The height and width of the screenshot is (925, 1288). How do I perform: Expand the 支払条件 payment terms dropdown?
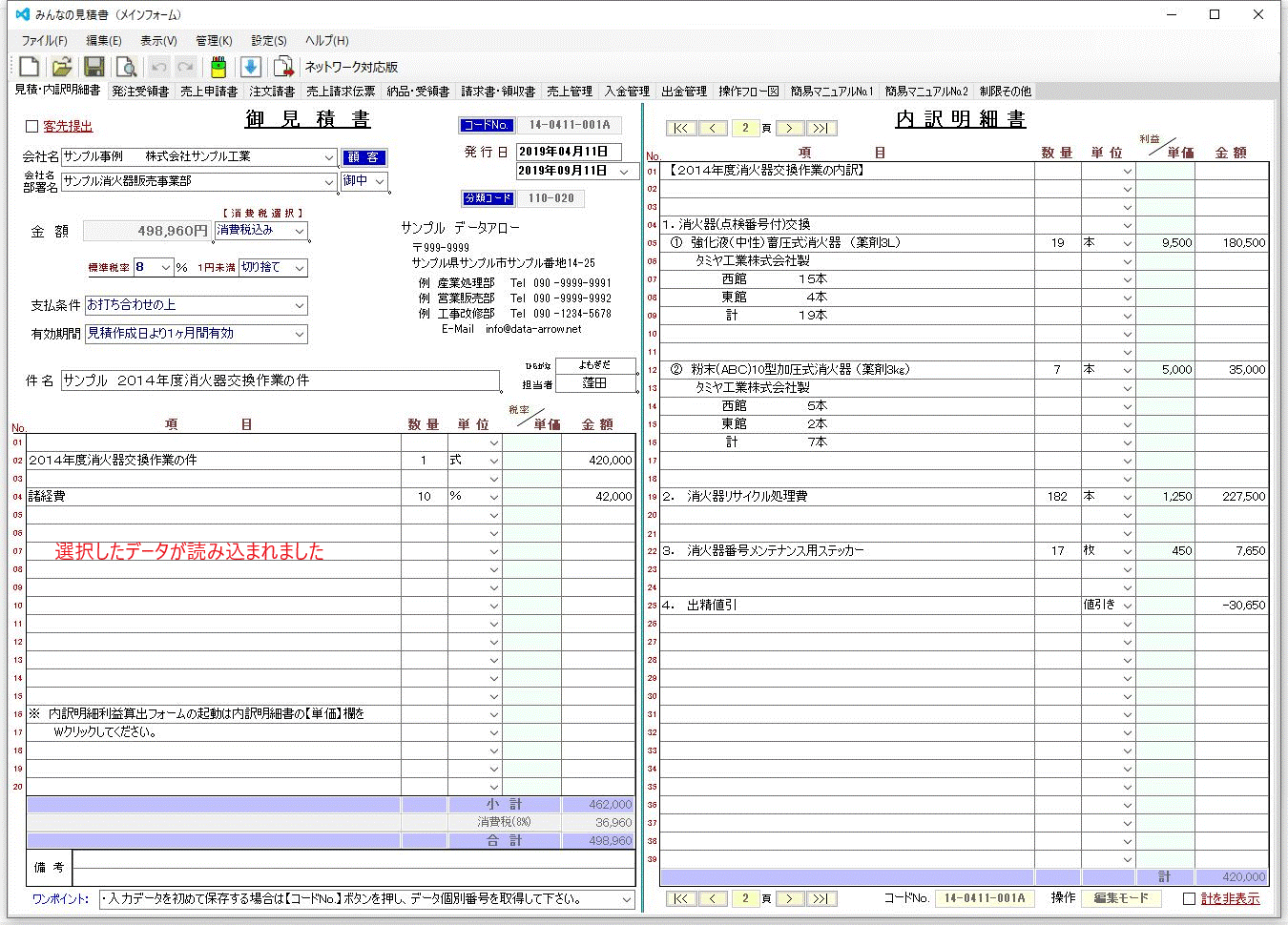pyautogui.click(x=300, y=306)
